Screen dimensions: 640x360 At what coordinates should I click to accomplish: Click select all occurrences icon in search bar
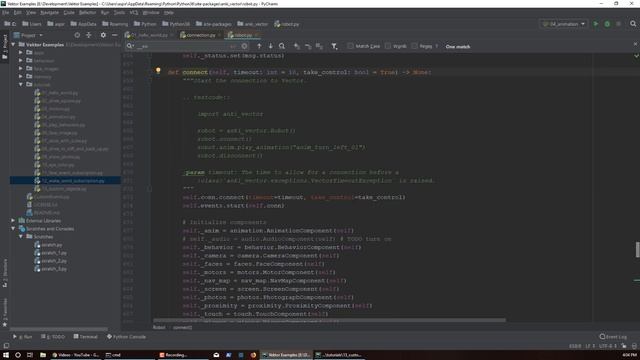pos(319,47)
